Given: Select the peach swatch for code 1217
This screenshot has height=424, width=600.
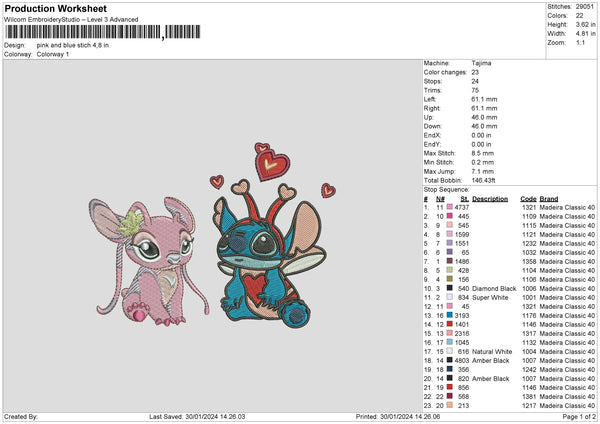Looking at the screenshot, I should (x=450, y=405).
